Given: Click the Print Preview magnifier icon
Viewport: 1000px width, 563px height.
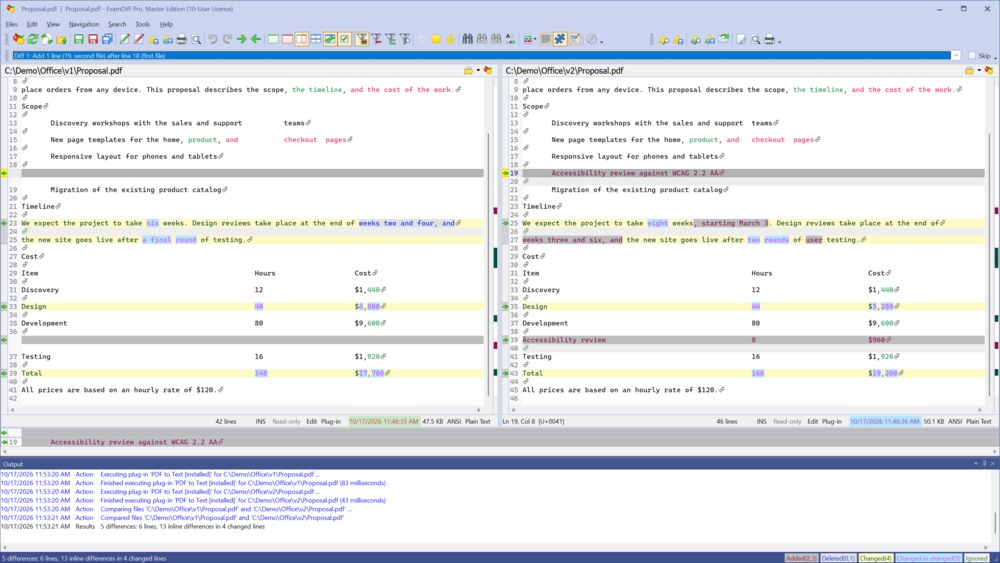Looking at the screenshot, I should 196,40.
